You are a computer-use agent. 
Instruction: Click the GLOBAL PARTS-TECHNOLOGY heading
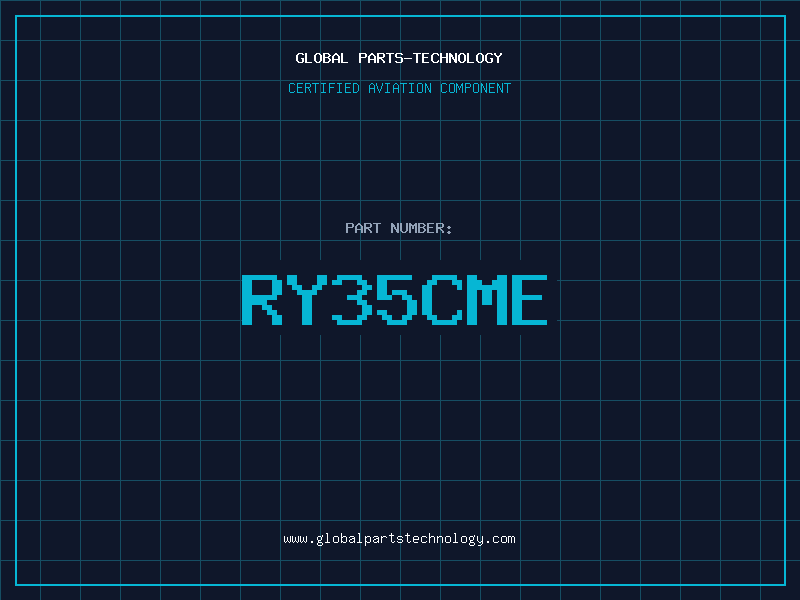pyautogui.click(x=399, y=58)
